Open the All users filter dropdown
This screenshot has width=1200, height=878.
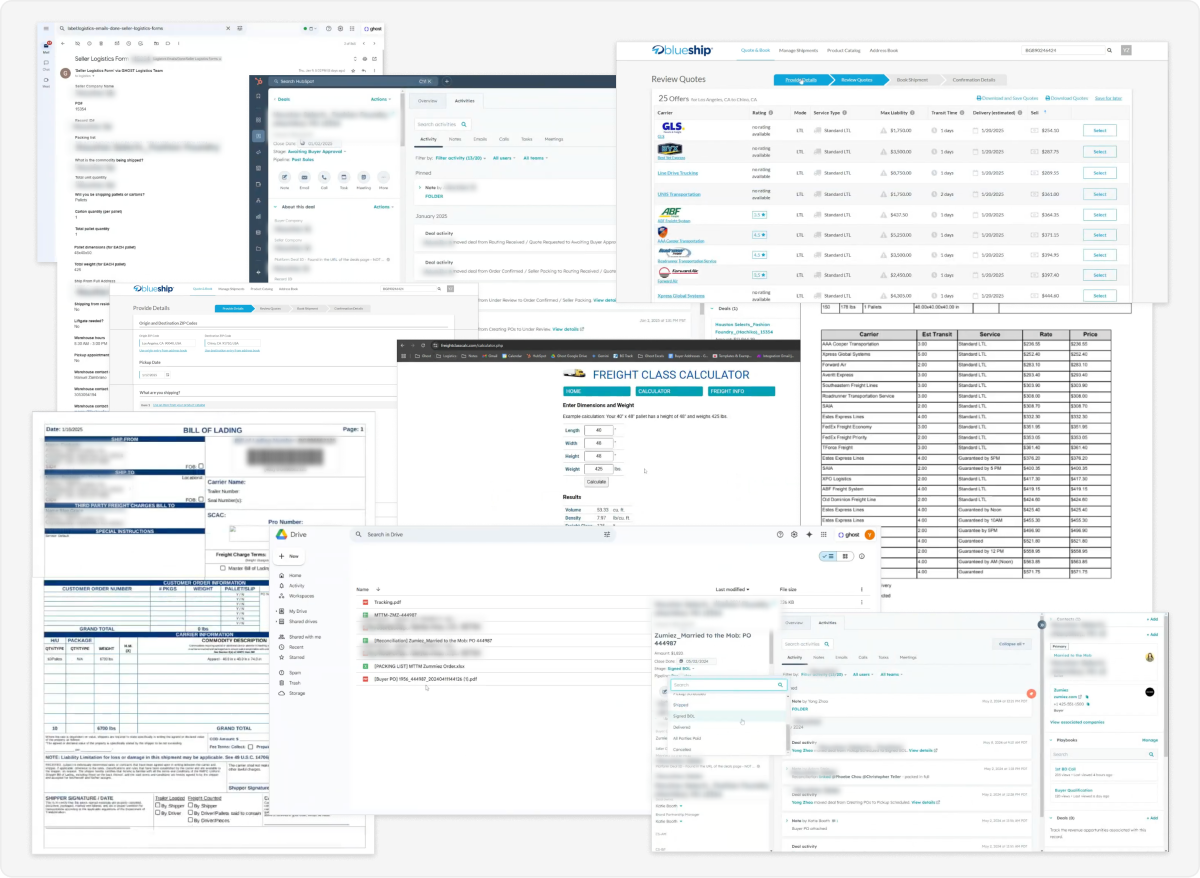[505, 158]
